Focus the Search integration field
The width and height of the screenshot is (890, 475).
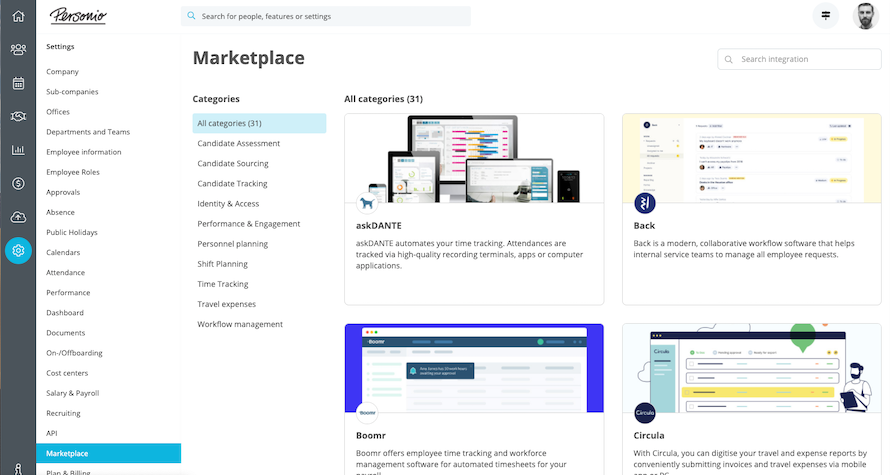pyautogui.click(x=799, y=59)
